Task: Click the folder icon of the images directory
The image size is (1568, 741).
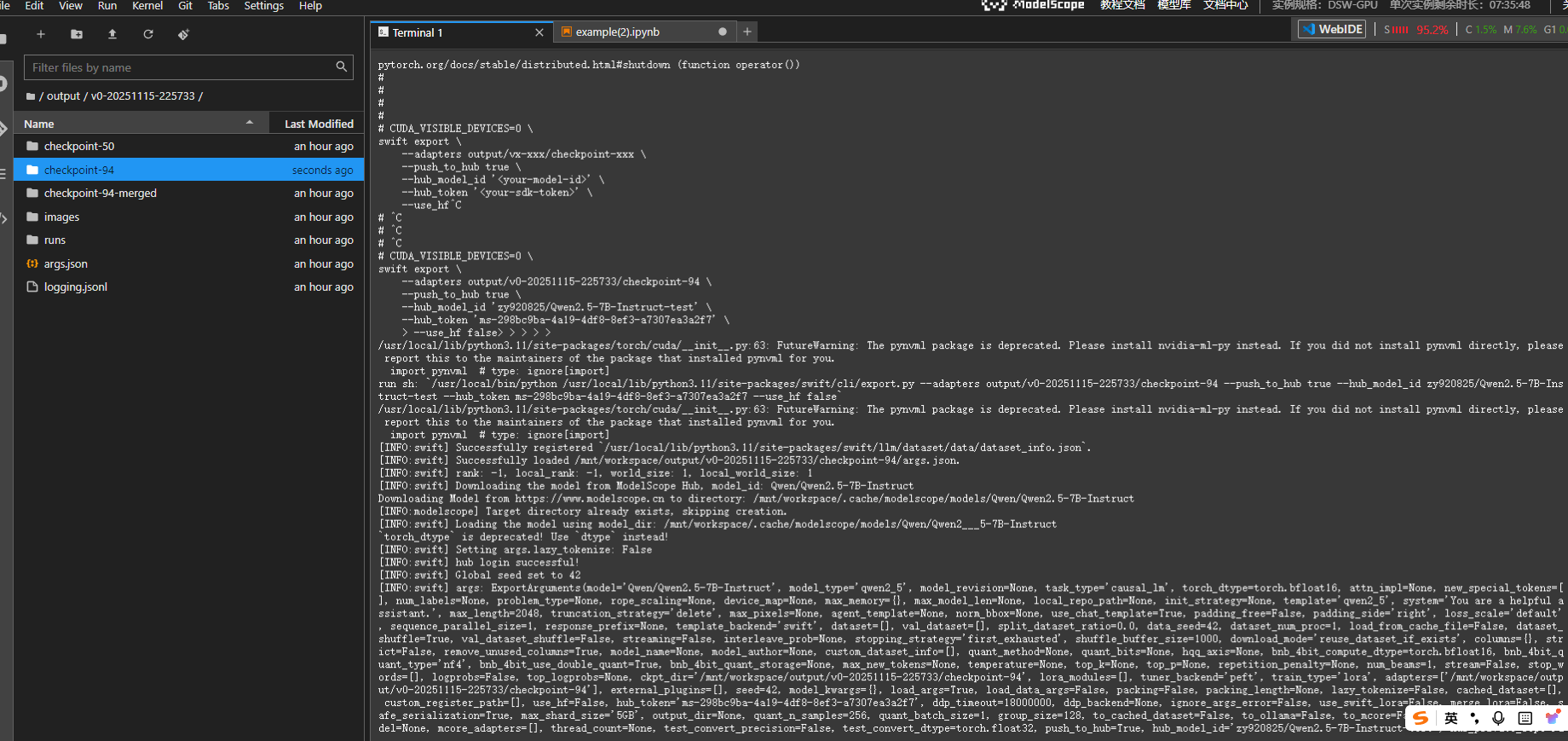Action: tap(32, 217)
